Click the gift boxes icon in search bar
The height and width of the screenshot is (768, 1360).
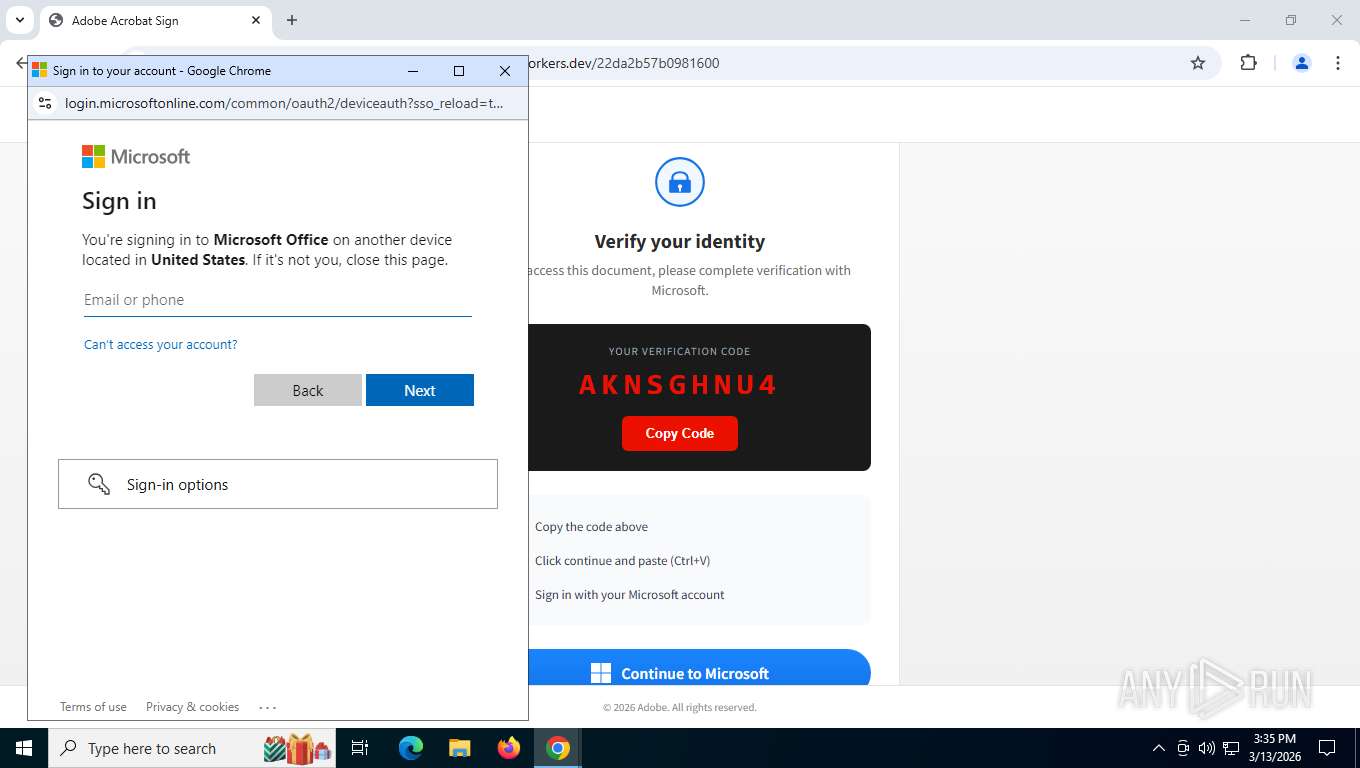298,748
